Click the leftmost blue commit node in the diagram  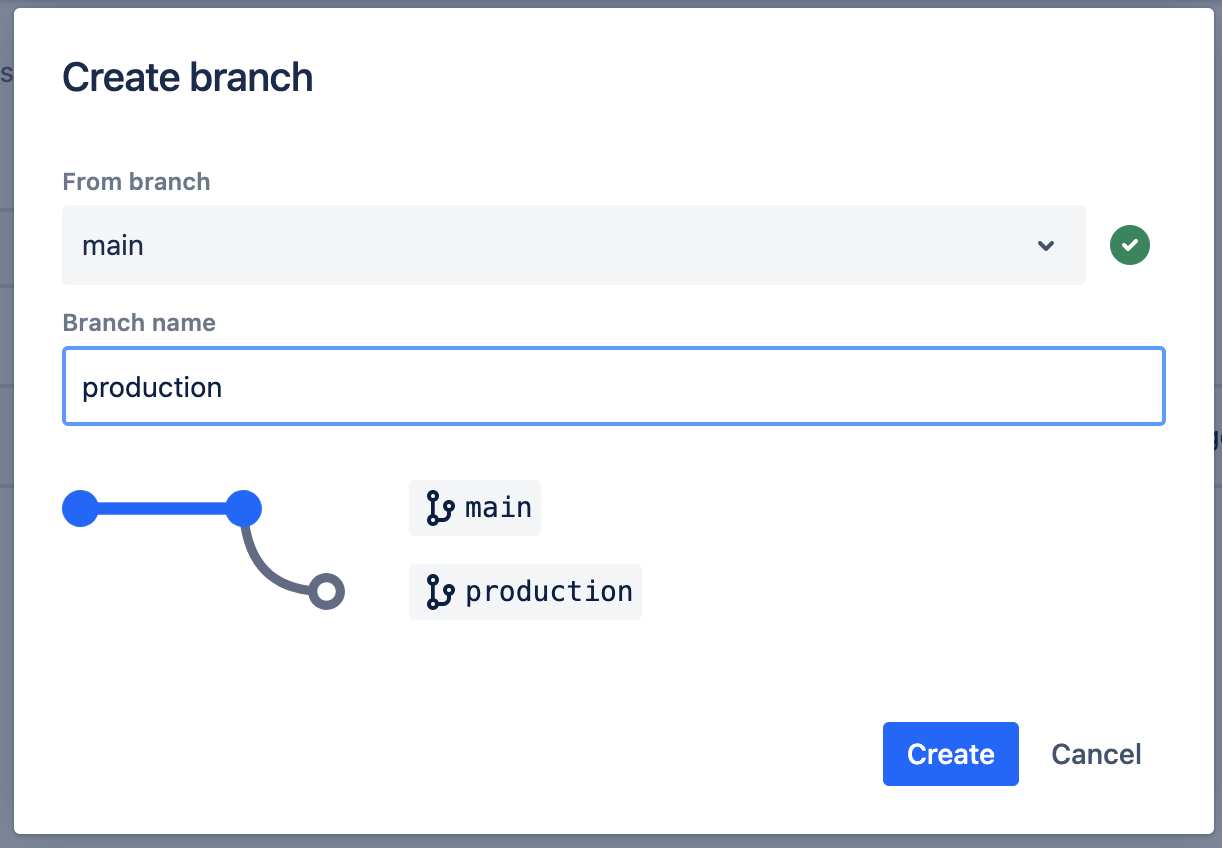(80, 508)
